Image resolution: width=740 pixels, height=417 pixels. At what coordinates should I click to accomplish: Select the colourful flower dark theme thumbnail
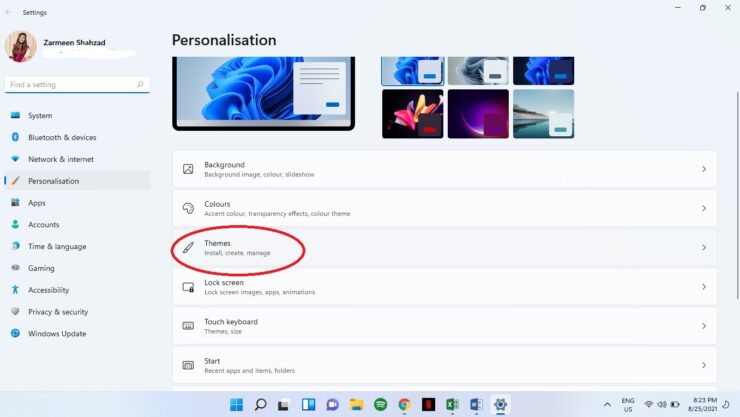tap(412, 113)
